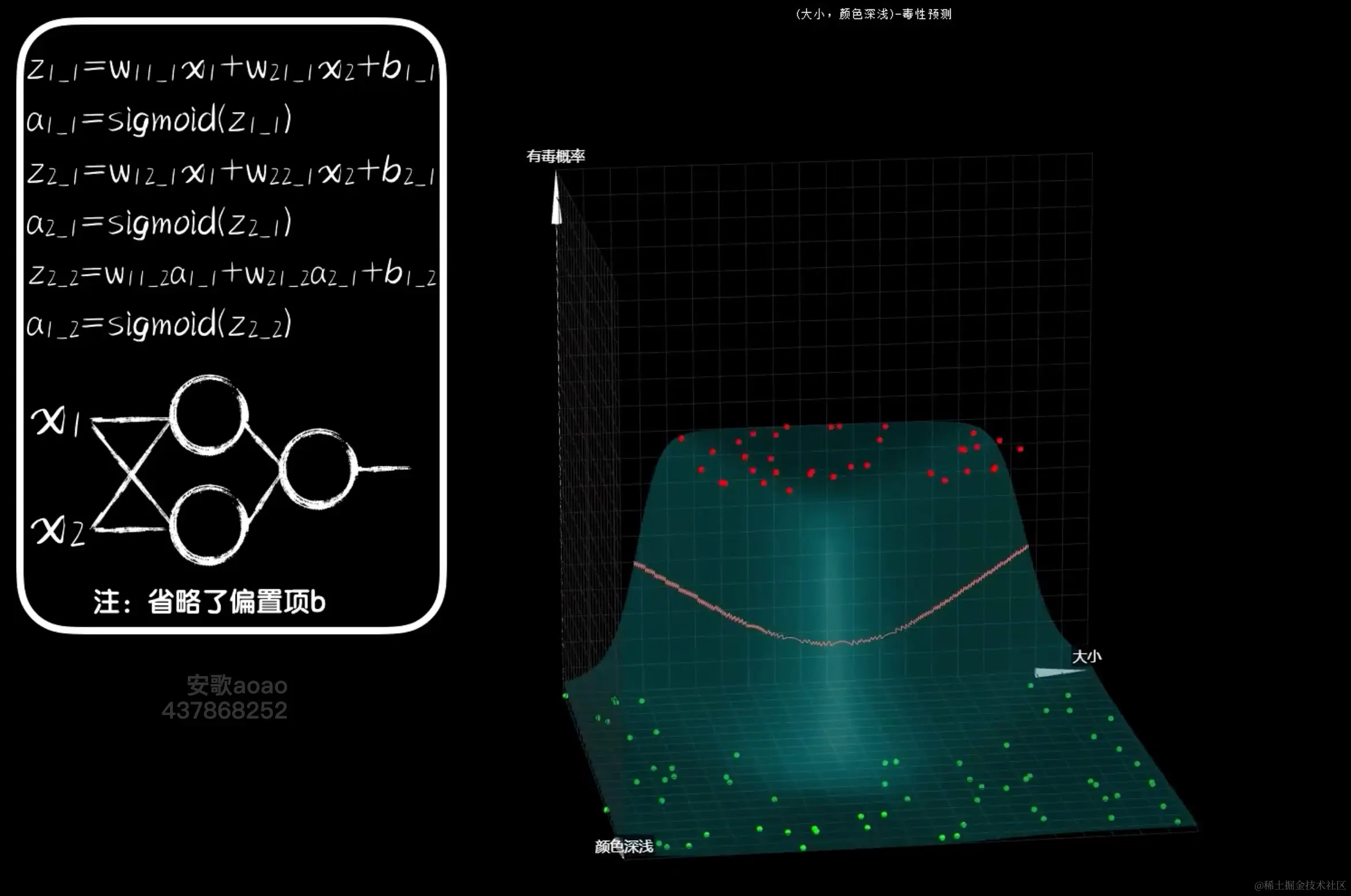Select the 颜色深浅 axis label
Viewport: 1351px width, 896px height.
click(x=624, y=847)
